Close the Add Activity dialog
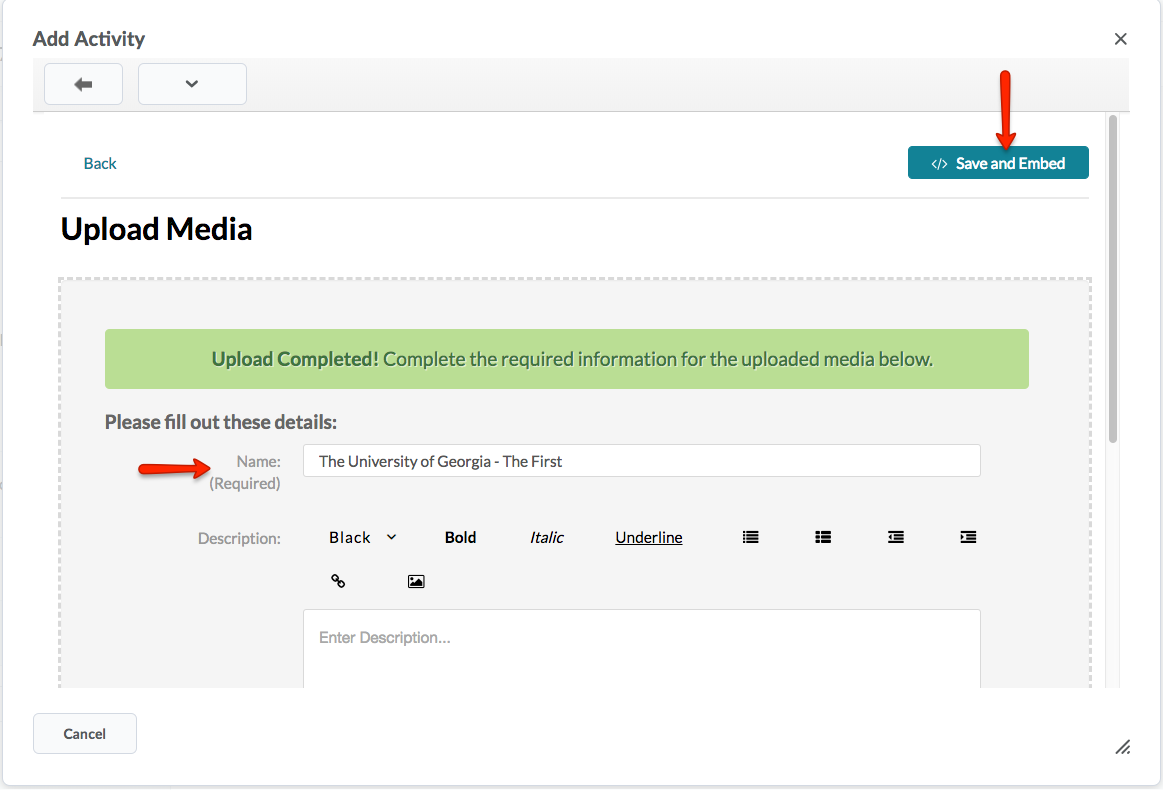 (x=1120, y=39)
